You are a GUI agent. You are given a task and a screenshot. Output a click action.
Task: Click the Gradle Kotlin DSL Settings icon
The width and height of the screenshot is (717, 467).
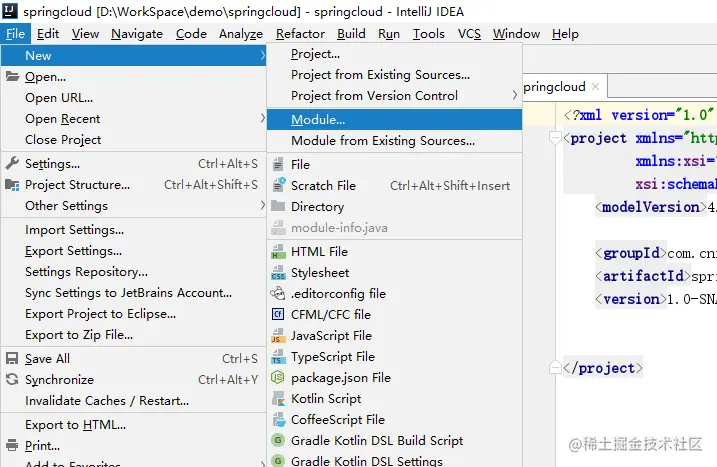click(x=278, y=461)
